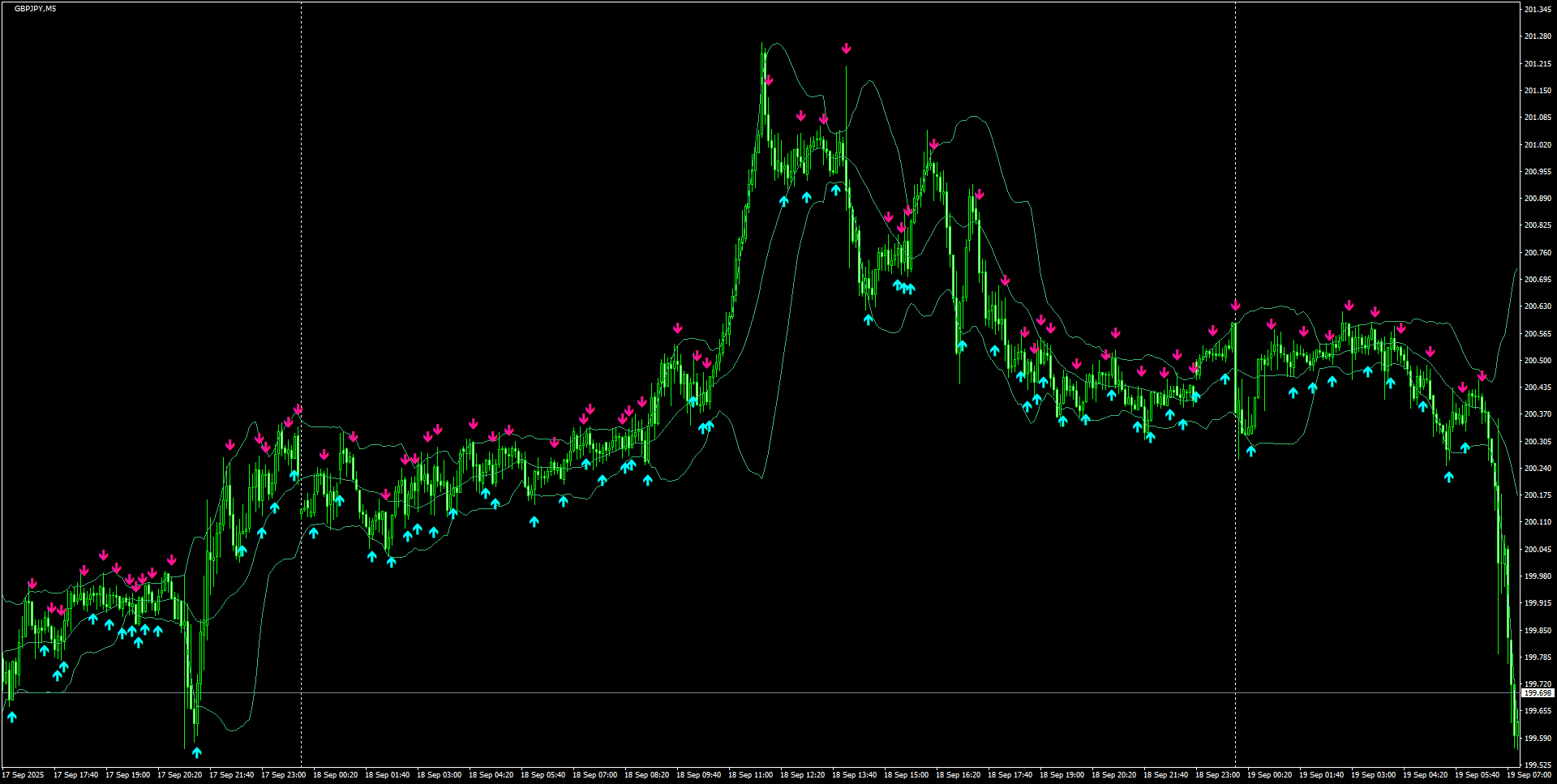Click the 19 Sep 00:20 time label
Image resolution: width=1557 pixels, height=784 pixels.
pyautogui.click(x=1269, y=775)
